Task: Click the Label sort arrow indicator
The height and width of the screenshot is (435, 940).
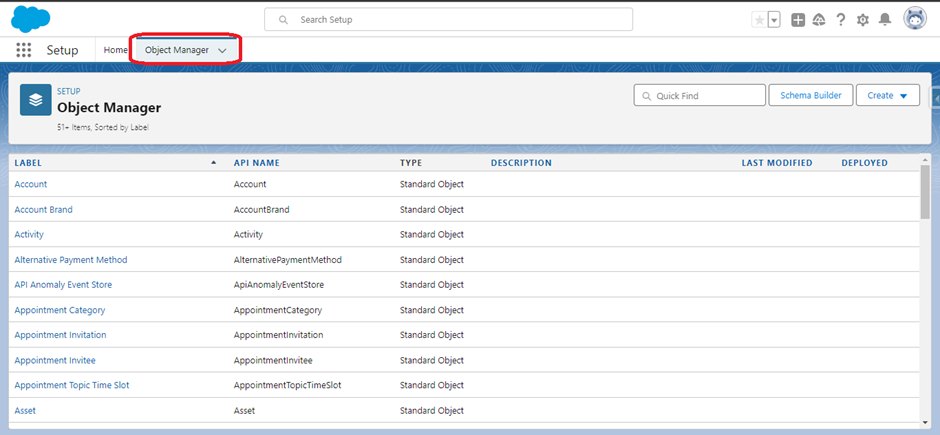Action: (214, 163)
